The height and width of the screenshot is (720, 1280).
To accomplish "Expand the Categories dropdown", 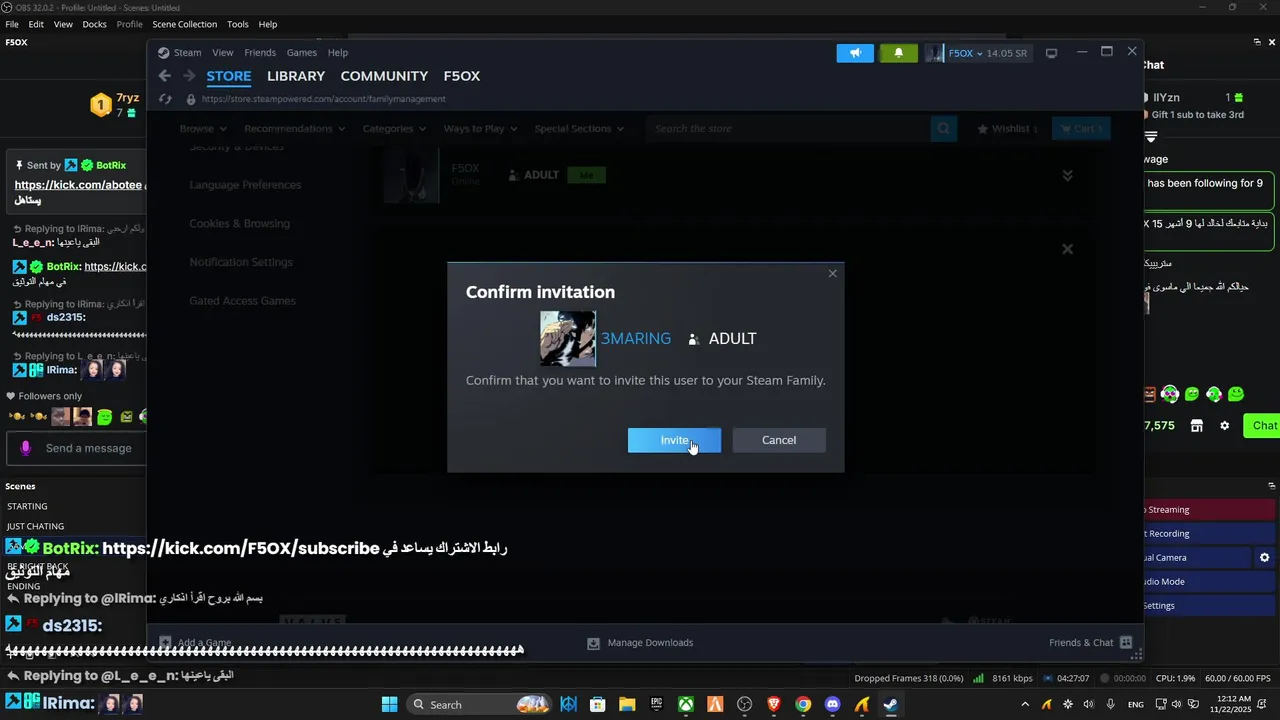I will point(394,128).
